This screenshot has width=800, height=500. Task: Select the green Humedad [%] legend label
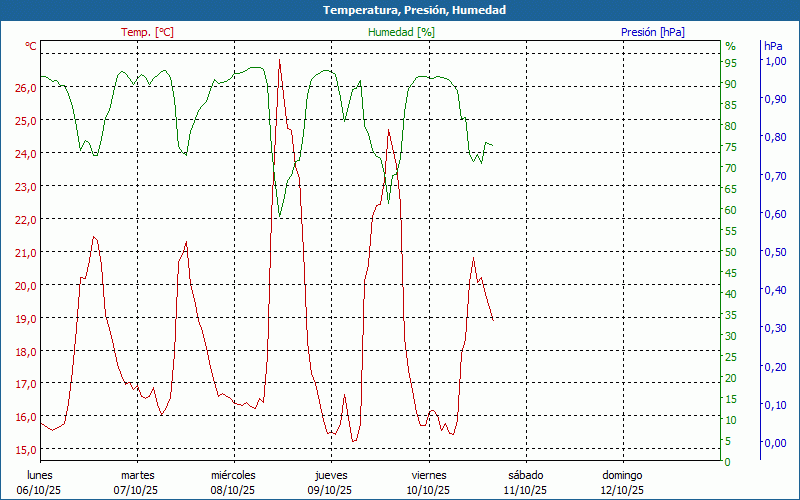402,32
